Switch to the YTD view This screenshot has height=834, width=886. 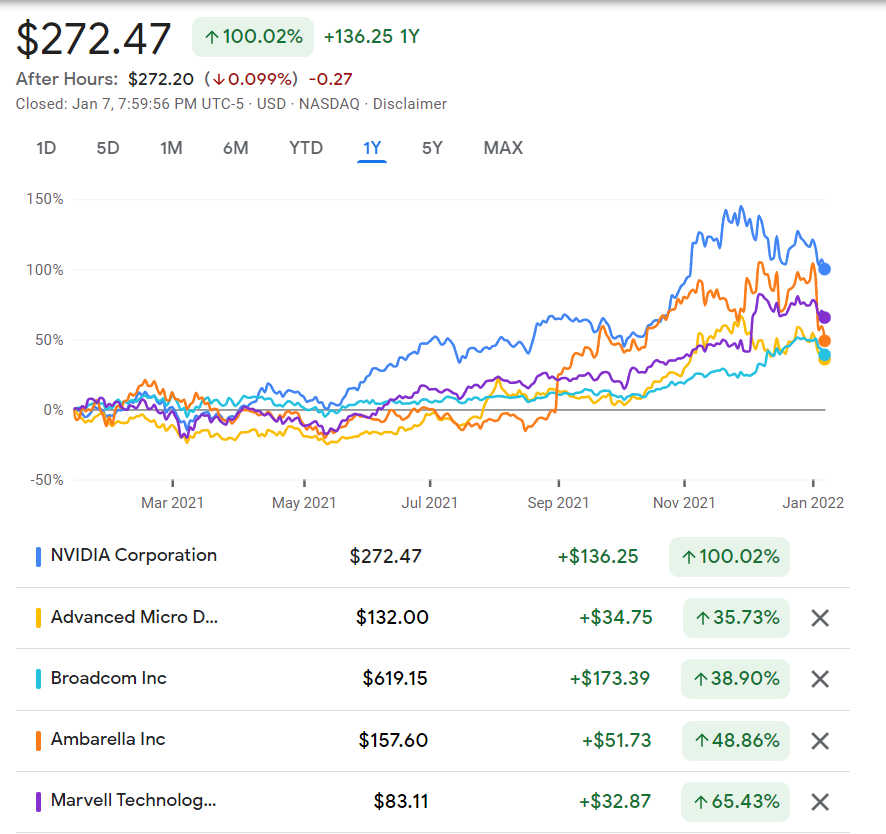point(305,148)
